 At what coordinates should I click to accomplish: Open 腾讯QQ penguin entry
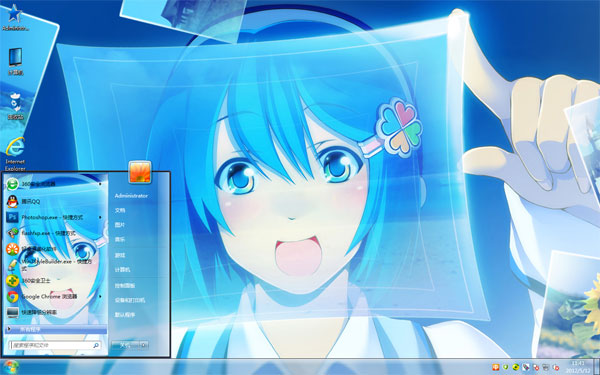pyautogui.click(x=55, y=201)
